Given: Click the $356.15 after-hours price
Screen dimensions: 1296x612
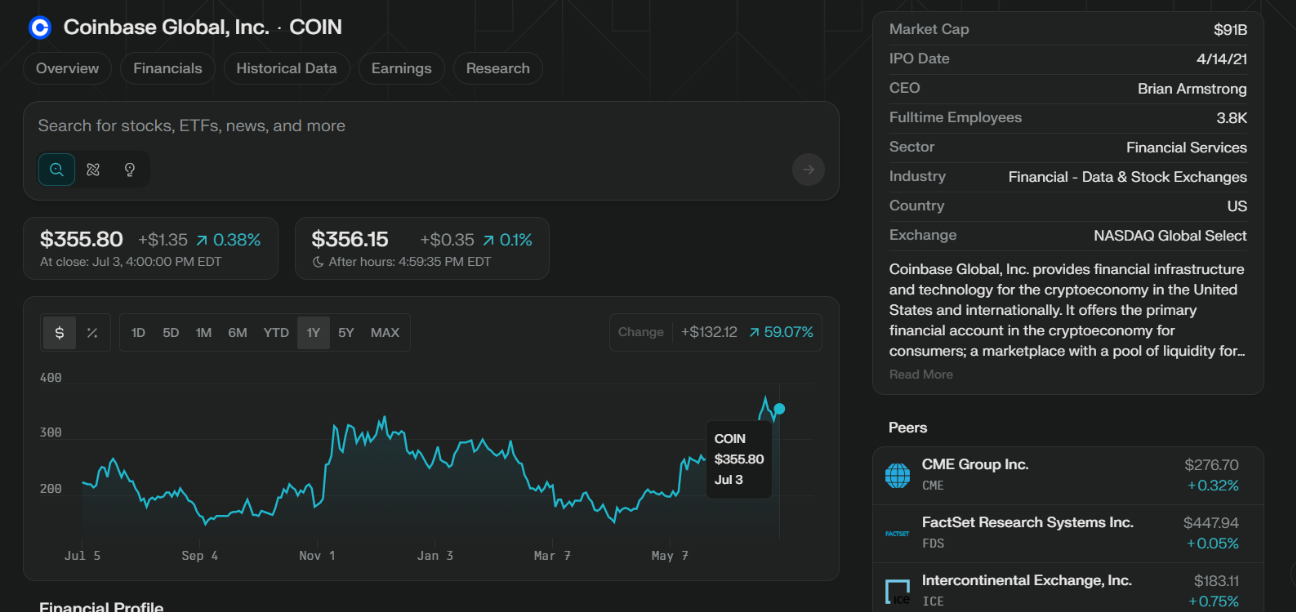Looking at the screenshot, I should click(x=350, y=239).
